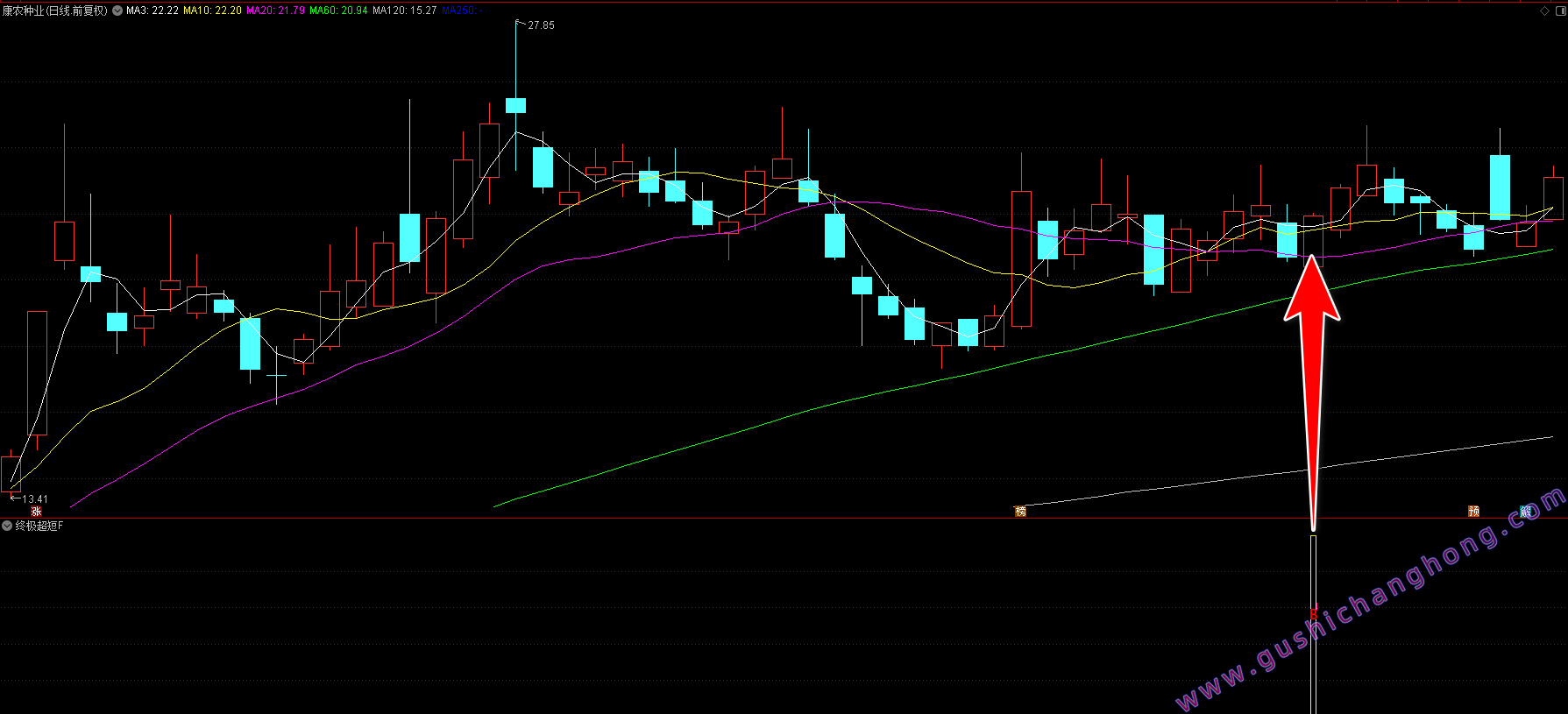Click the 解 marker icon
The height and width of the screenshot is (714, 1568).
[x=1526, y=512]
